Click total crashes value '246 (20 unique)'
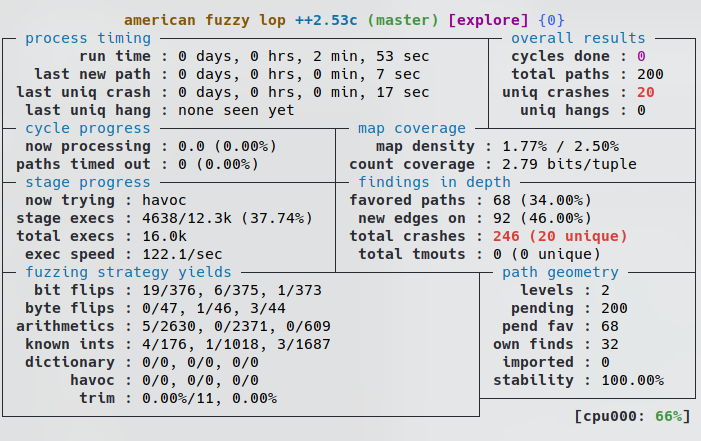Screen dimensions: 701x441 pos(560,236)
